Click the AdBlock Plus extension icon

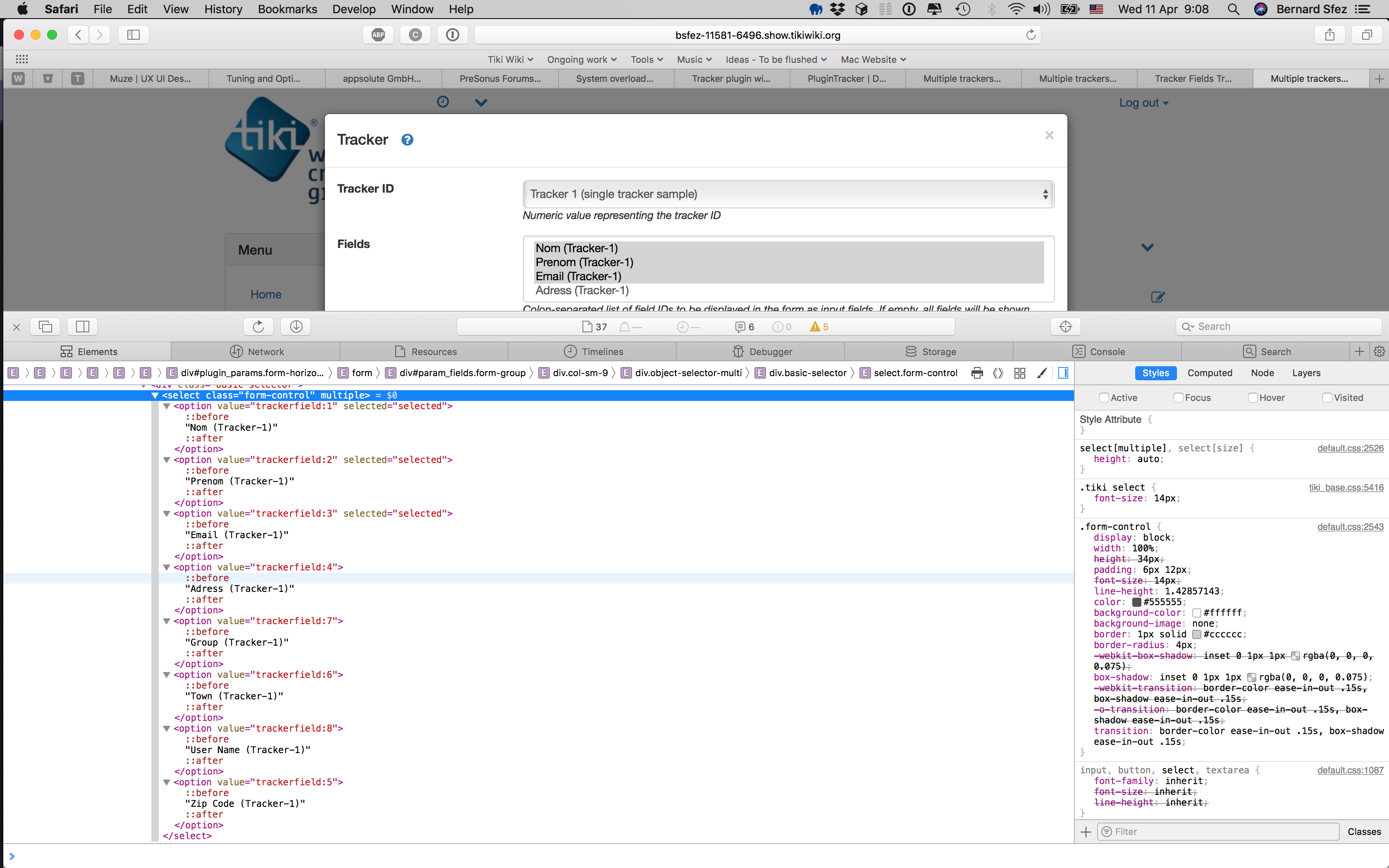(378, 35)
